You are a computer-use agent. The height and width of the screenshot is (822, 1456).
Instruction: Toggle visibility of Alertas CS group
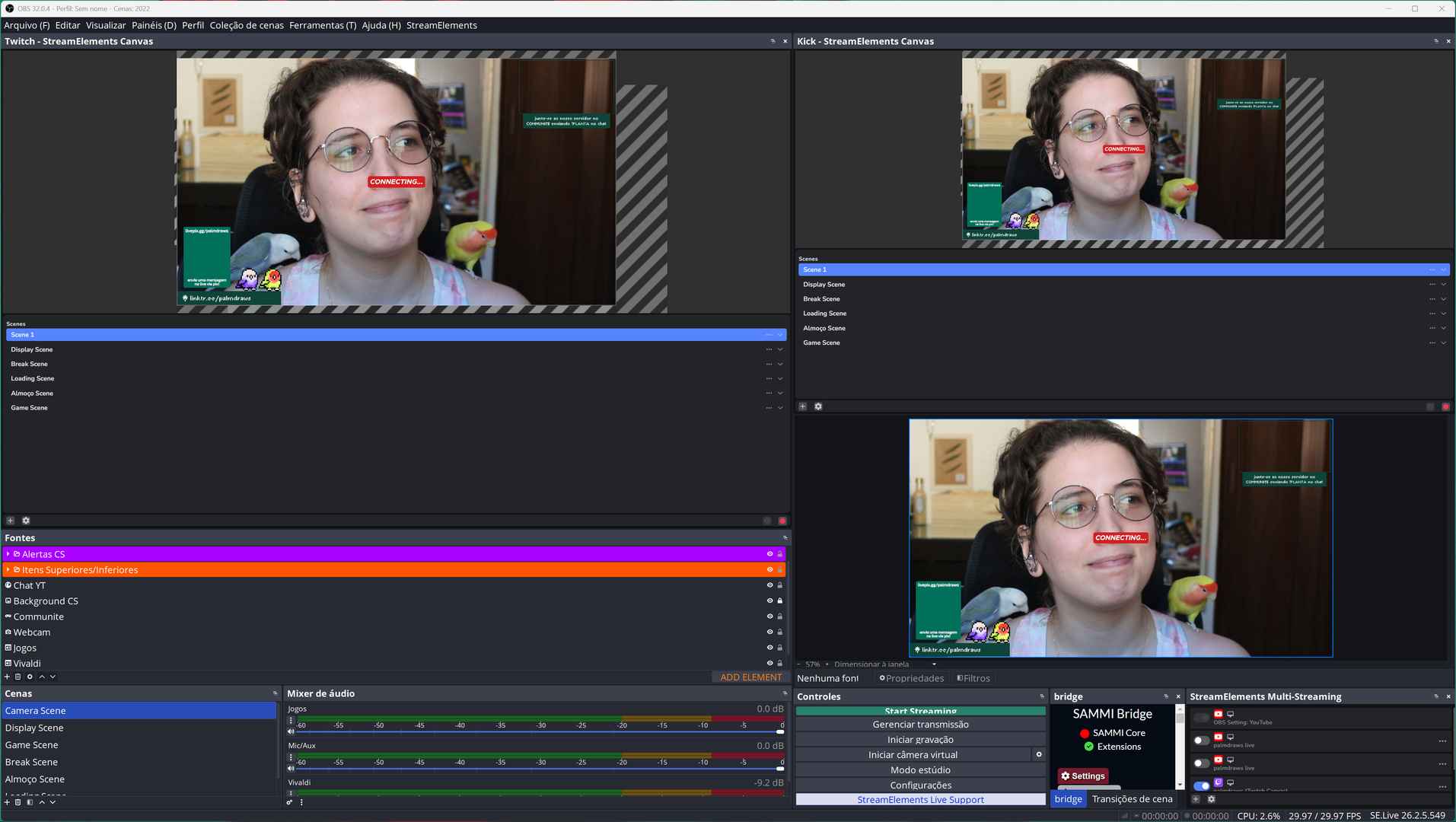coord(769,554)
